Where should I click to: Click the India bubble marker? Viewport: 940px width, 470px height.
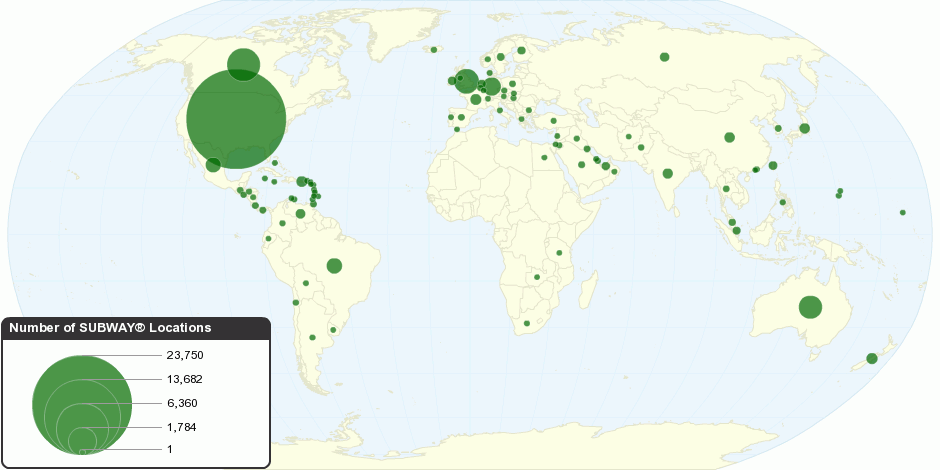(x=667, y=174)
